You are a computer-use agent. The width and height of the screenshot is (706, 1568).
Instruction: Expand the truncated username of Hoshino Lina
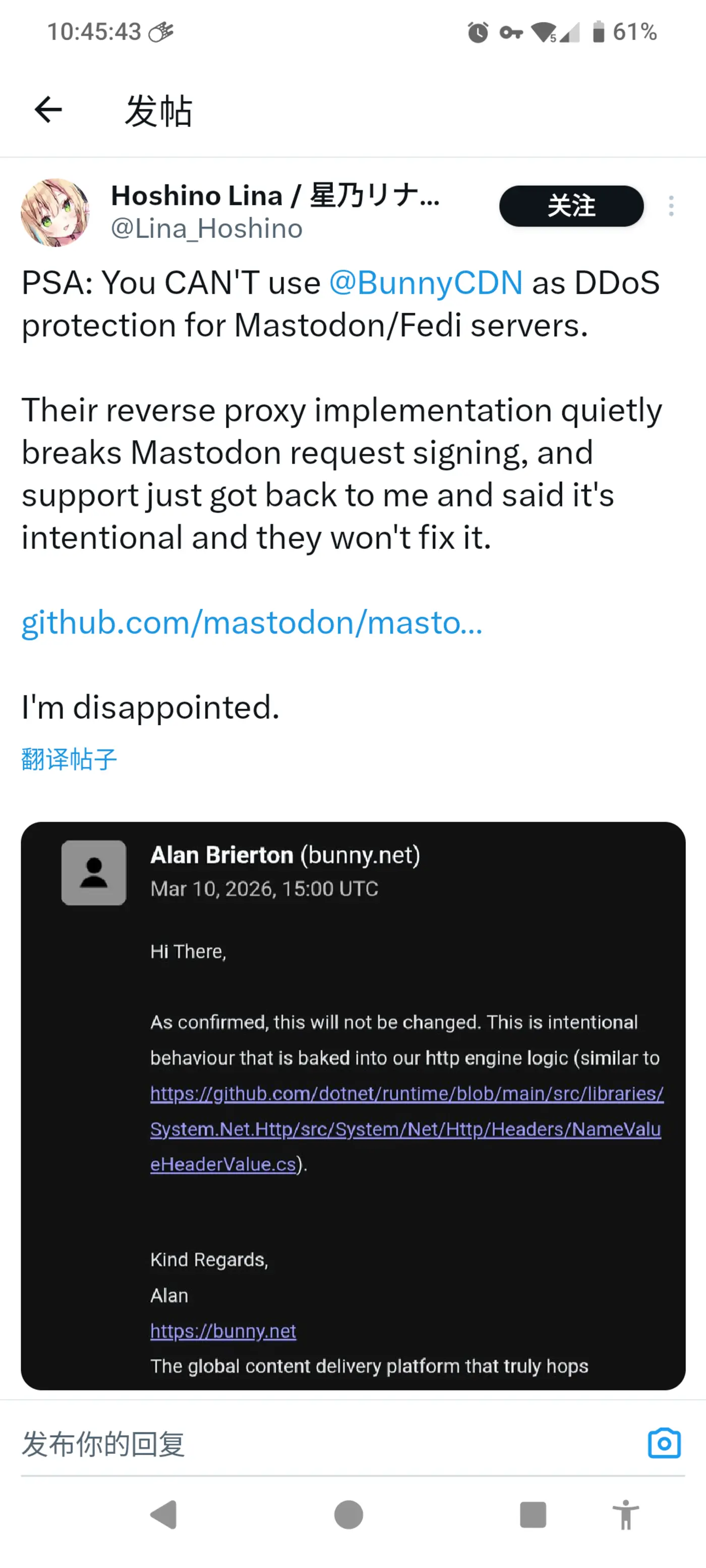point(274,196)
